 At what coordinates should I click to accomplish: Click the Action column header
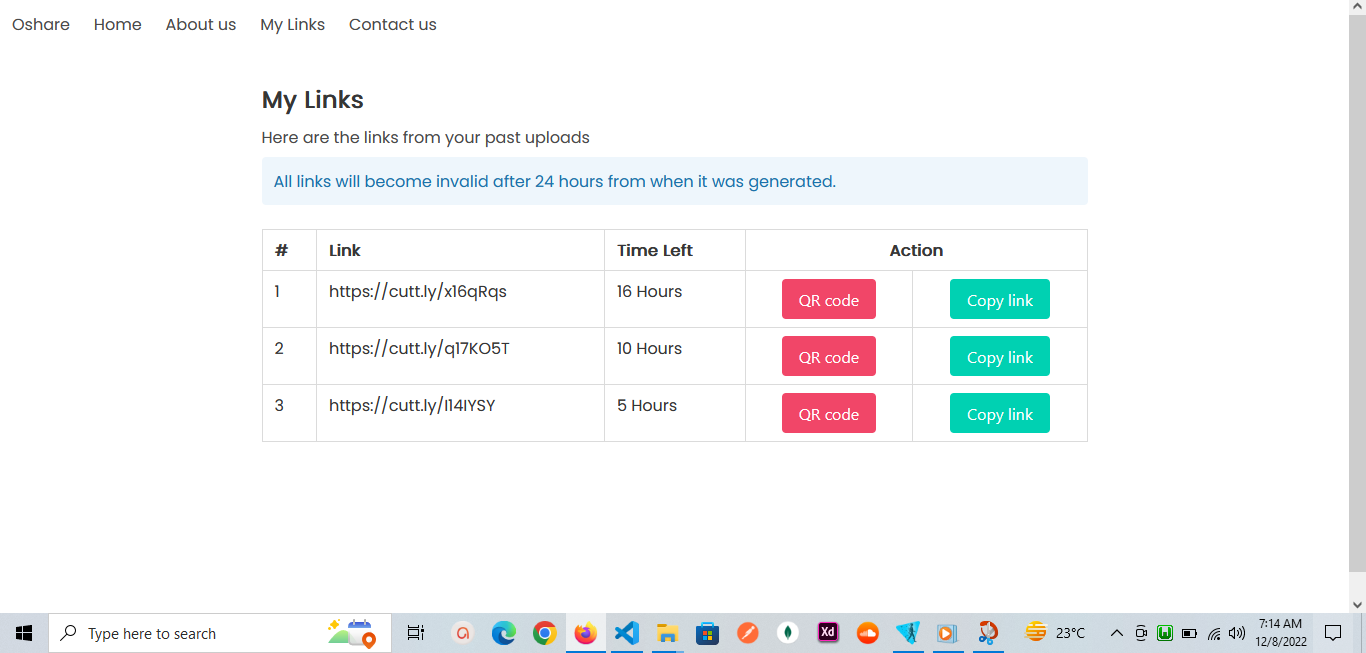(916, 250)
